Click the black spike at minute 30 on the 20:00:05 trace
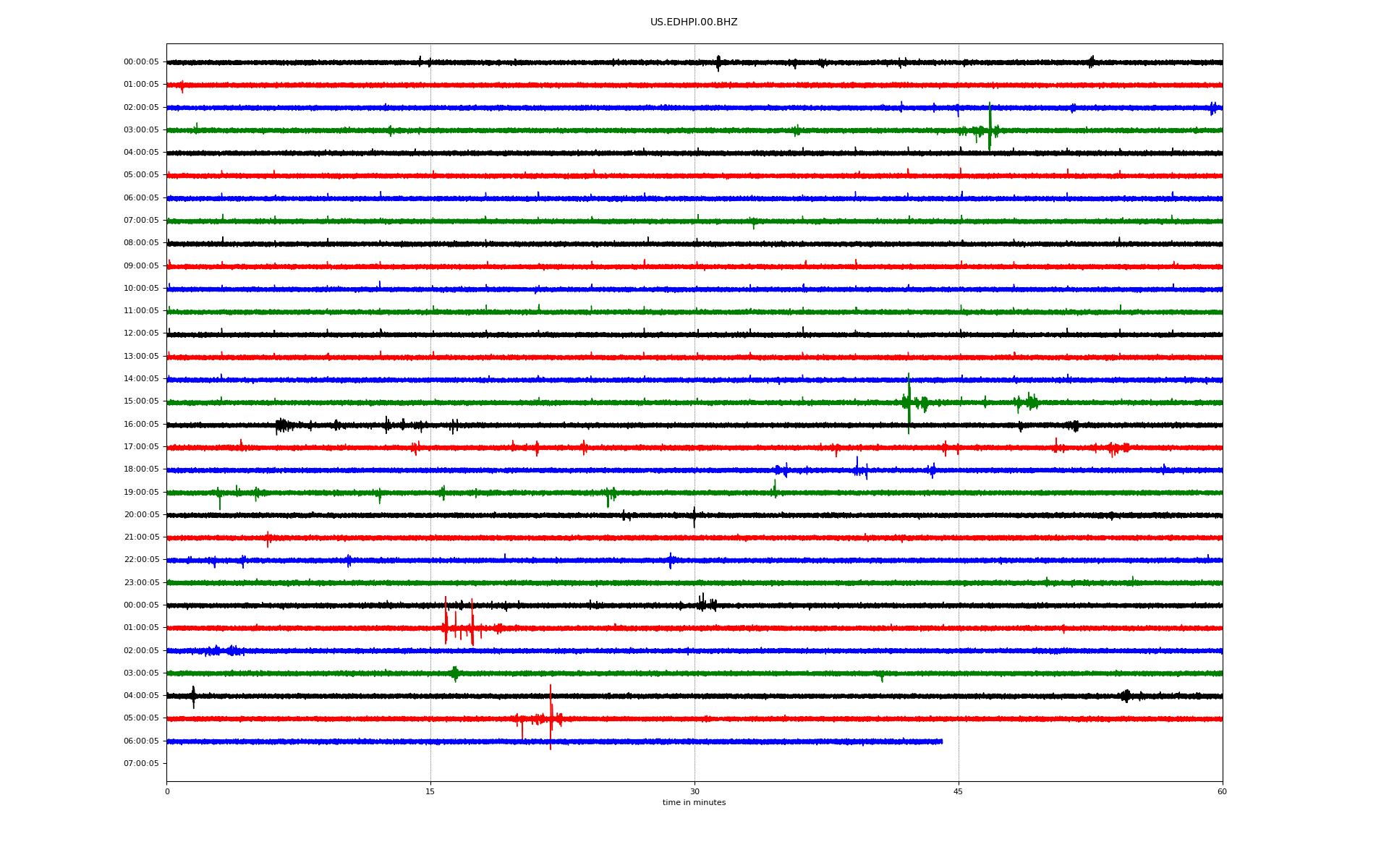 (x=694, y=516)
